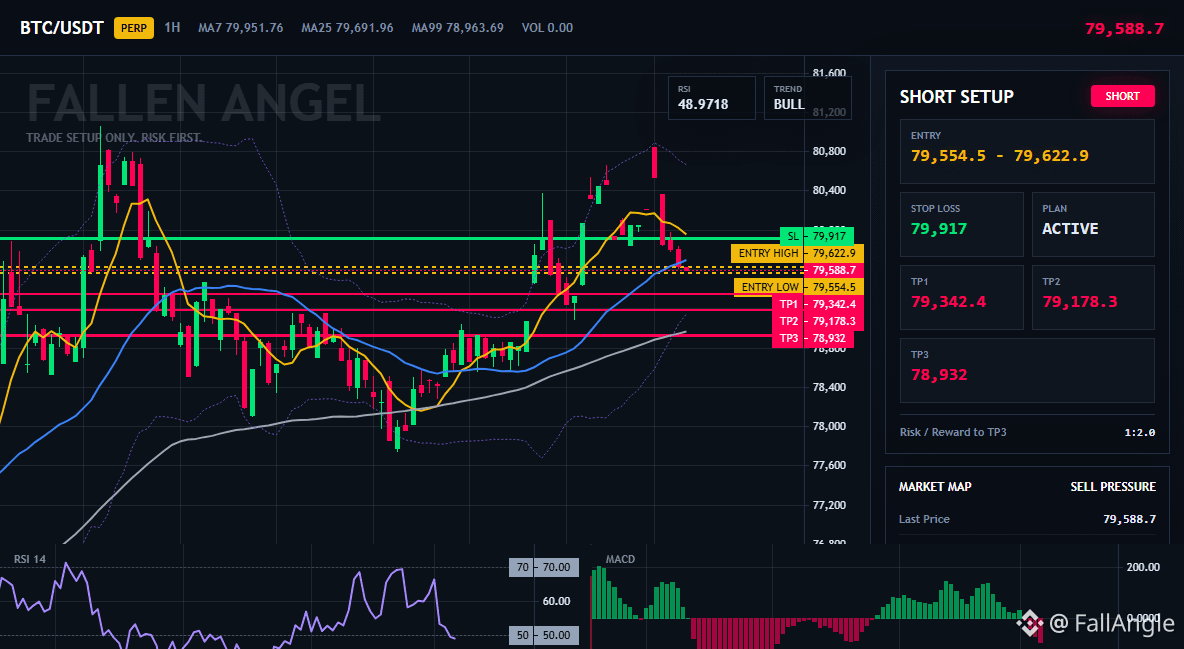The image size is (1184, 649).
Task: Click the top-right 79,588.7 price
Action: [x=1124, y=29]
